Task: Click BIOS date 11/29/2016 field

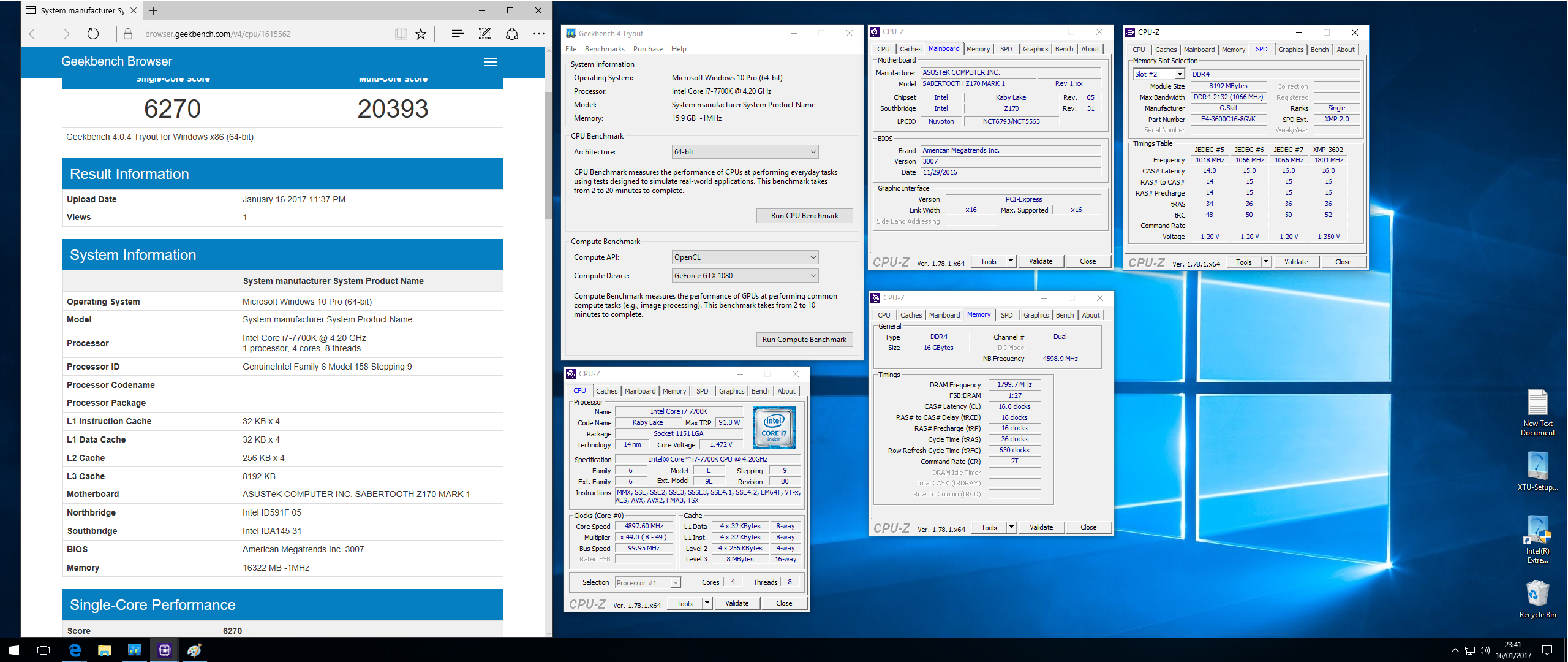Action: tap(1011, 173)
